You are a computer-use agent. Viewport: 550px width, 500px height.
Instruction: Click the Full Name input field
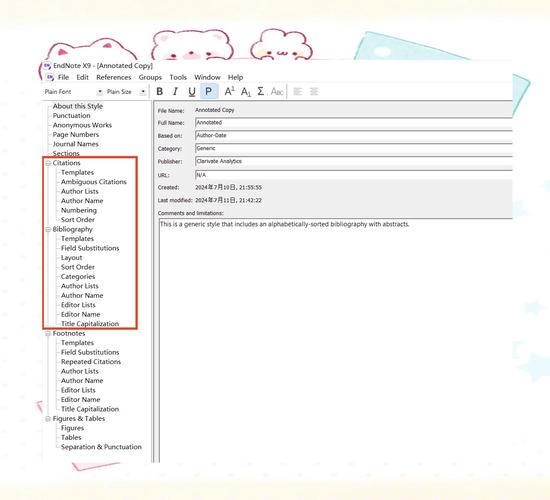tap(354, 123)
